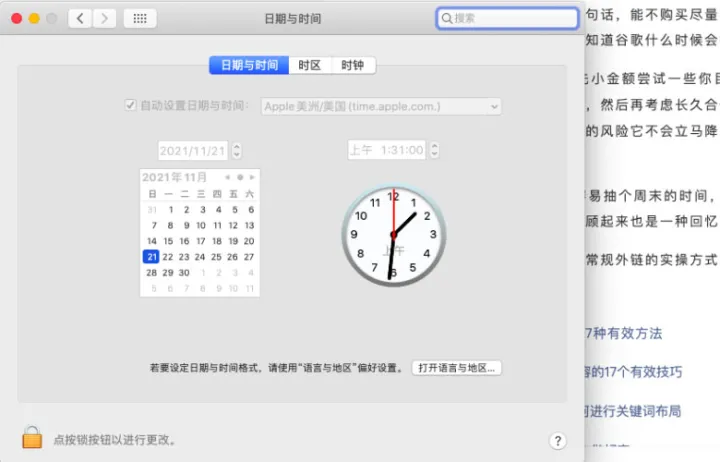Click the padlock icon to unlock changes
The height and width of the screenshot is (462, 720).
(x=32, y=437)
